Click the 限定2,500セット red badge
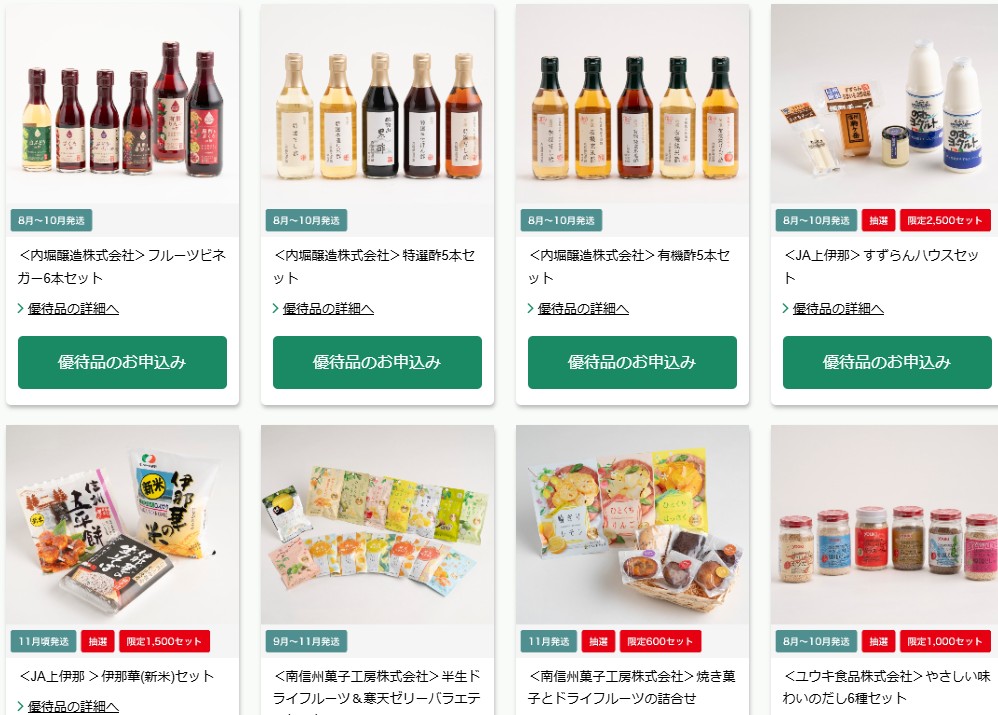The height and width of the screenshot is (715, 998). [945, 220]
